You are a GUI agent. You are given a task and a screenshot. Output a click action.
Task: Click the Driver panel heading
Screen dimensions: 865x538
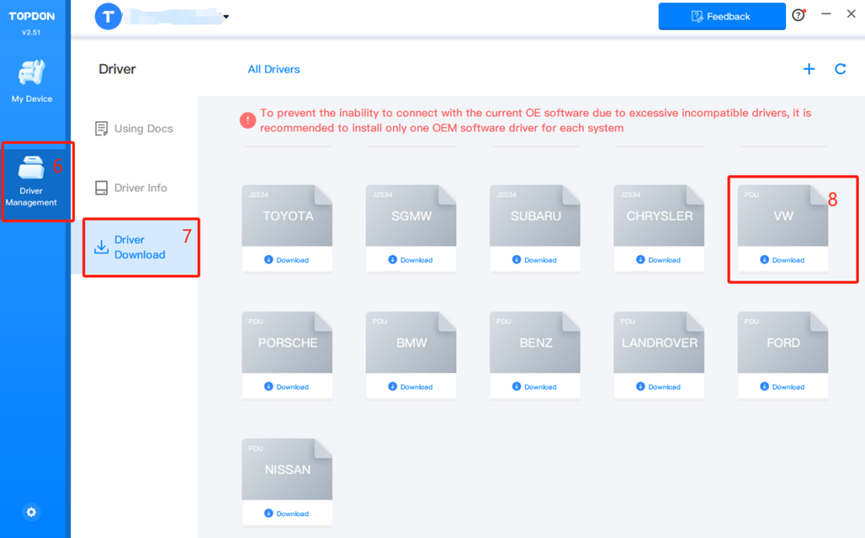pos(117,69)
